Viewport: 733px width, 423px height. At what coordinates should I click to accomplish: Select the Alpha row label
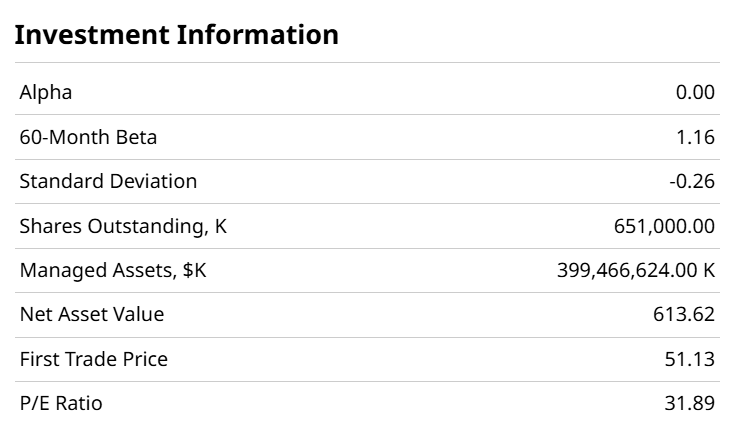[46, 93]
